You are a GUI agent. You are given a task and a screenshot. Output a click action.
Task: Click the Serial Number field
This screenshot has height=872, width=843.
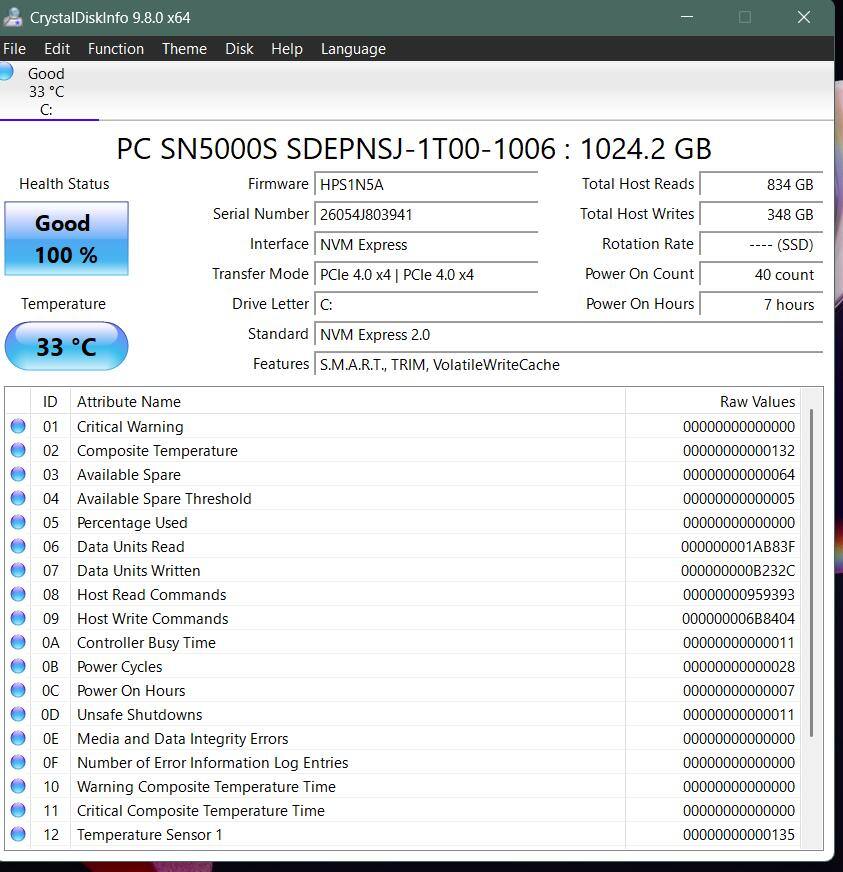(426, 215)
